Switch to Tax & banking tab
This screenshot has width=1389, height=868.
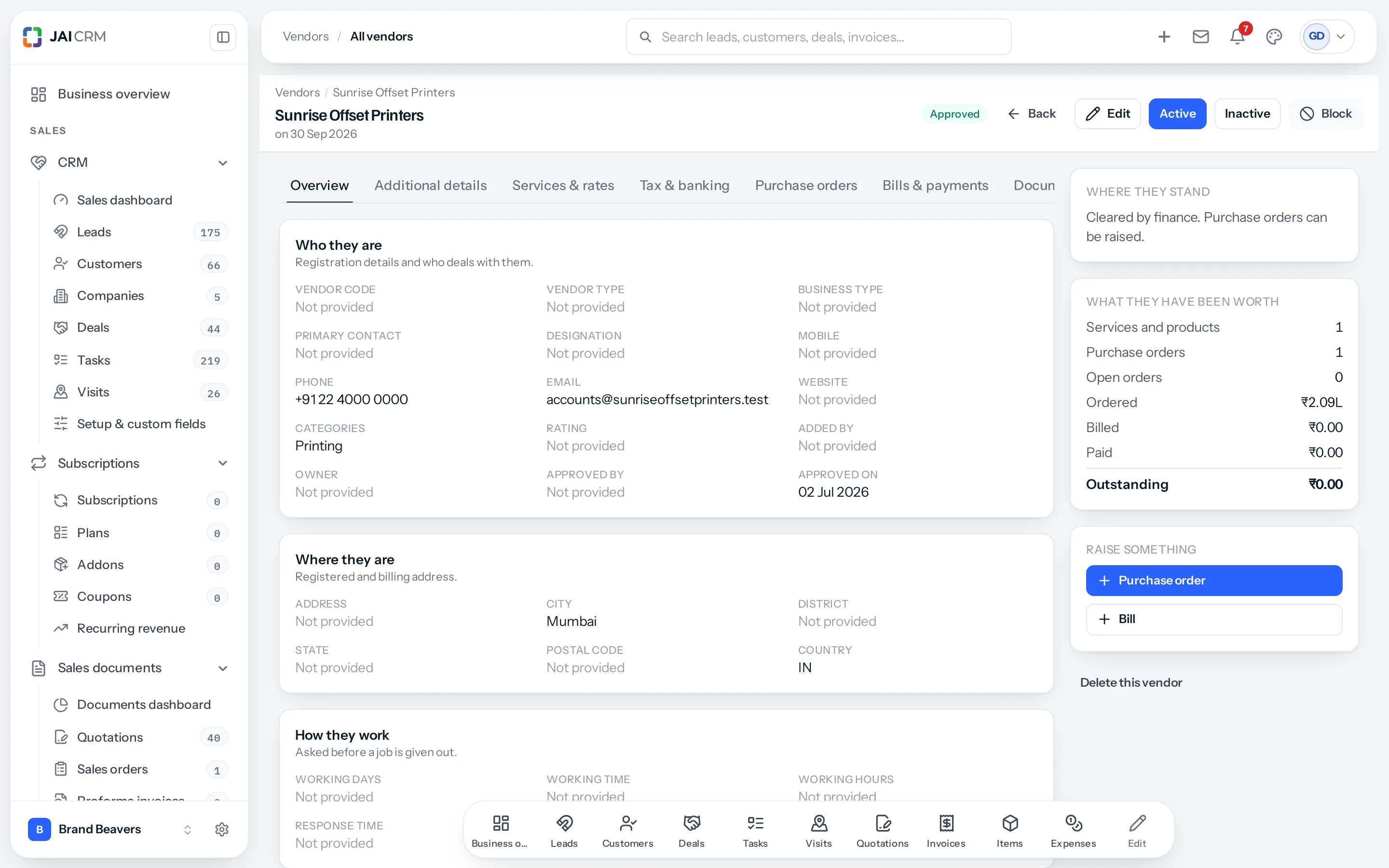click(x=684, y=186)
